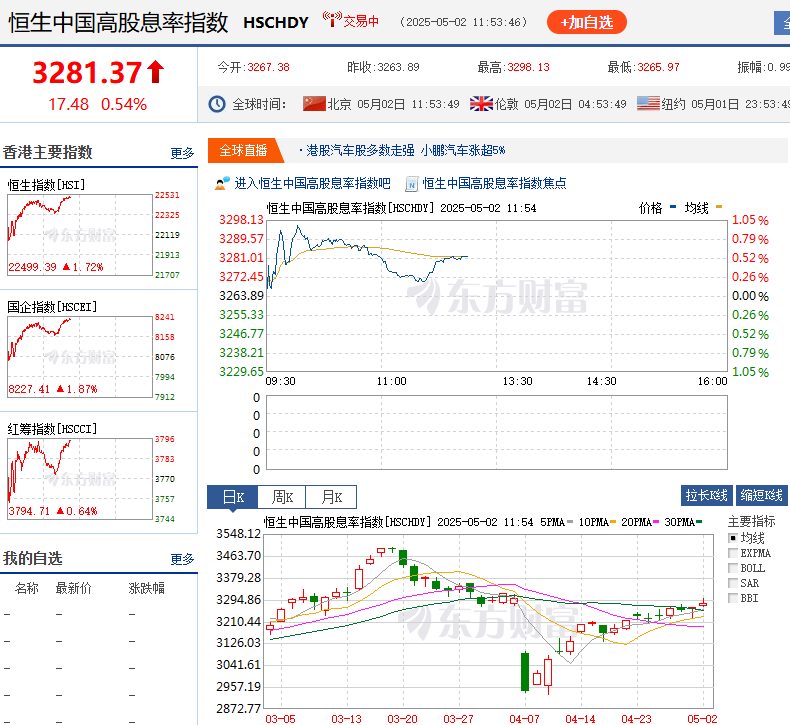Click the global time clock icon

click(217, 104)
